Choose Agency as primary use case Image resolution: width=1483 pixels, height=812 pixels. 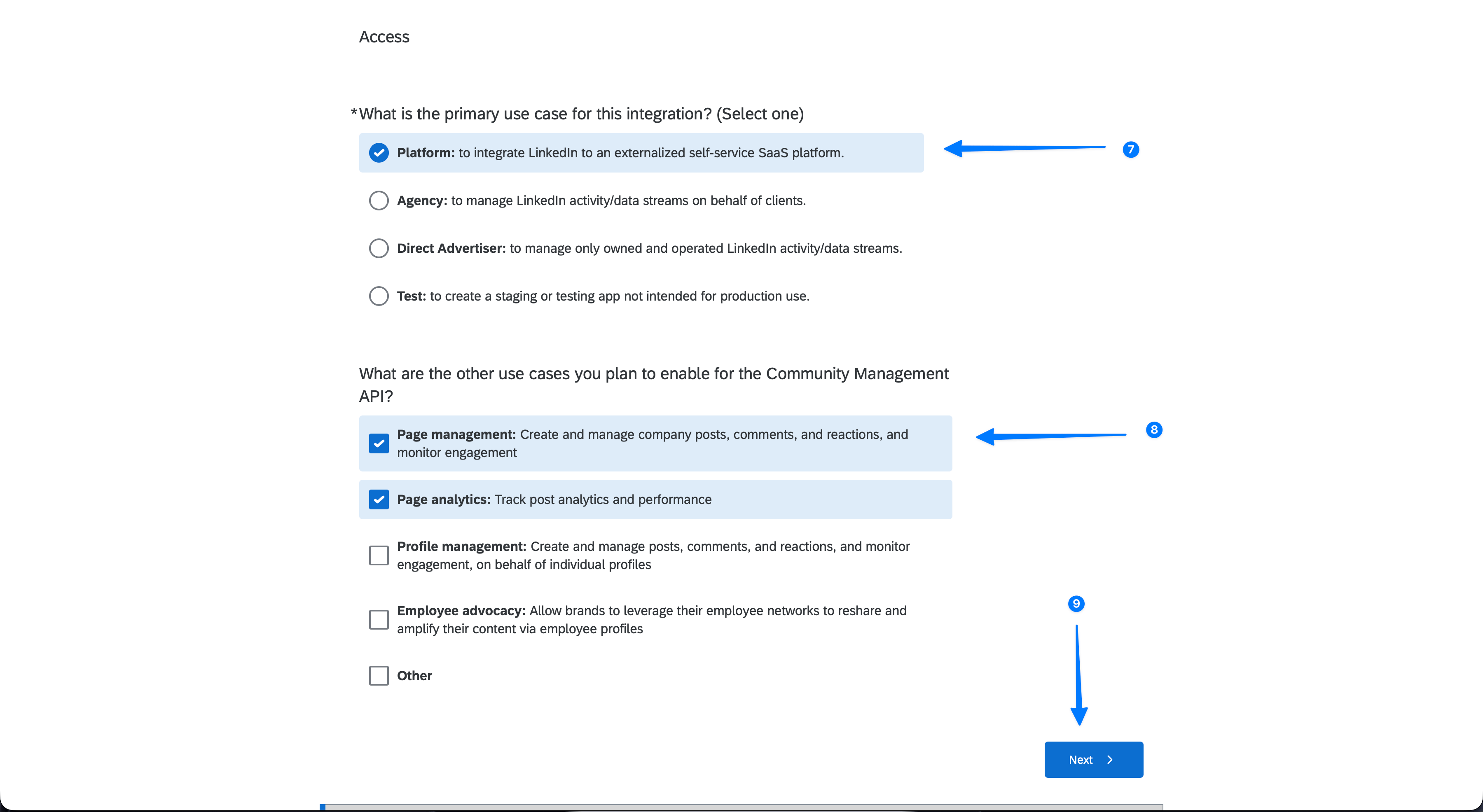[378, 200]
